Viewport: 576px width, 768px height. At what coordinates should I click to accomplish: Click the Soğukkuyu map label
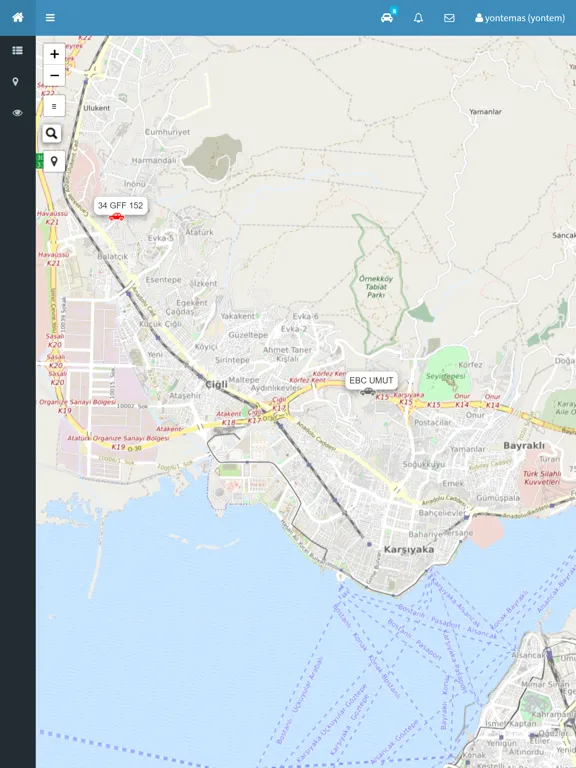[x=424, y=464]
